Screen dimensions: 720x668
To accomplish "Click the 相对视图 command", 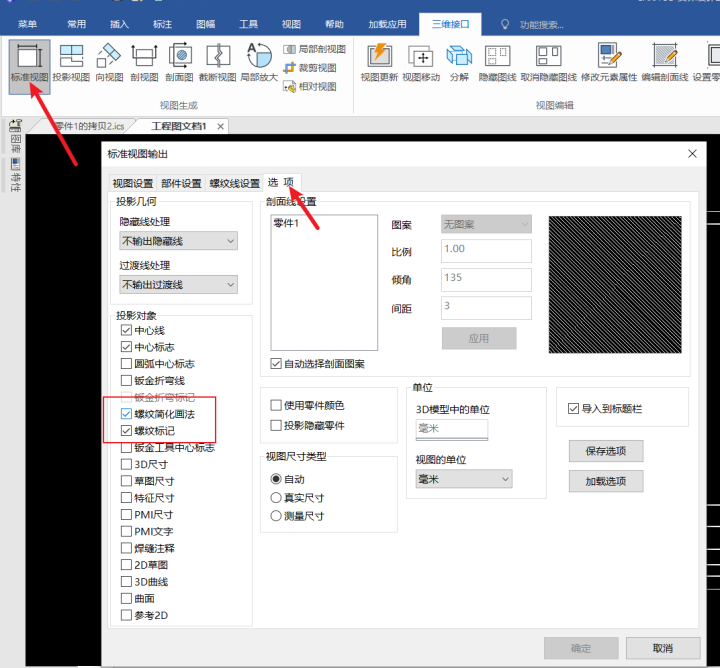I will pyautogui.click(x=310, y=86).
